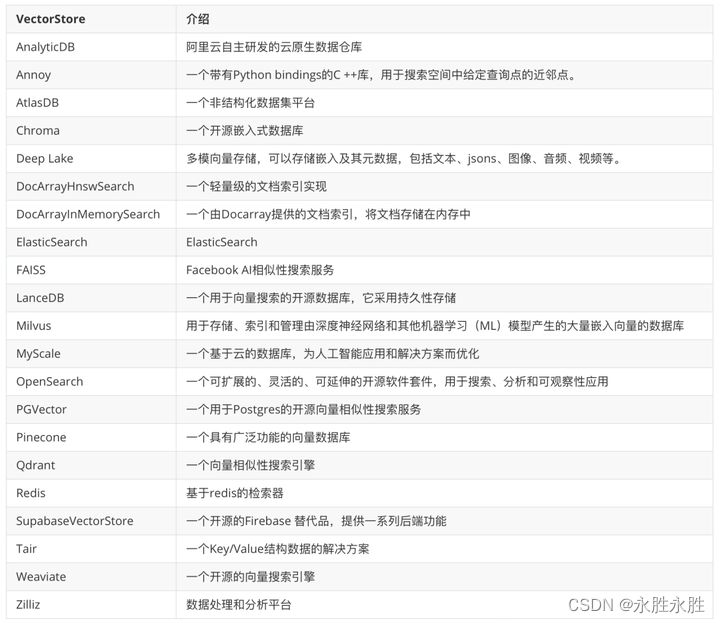Click description 一个向量相似性搜索引擎

pyautogui.click(x=251, y=465)
